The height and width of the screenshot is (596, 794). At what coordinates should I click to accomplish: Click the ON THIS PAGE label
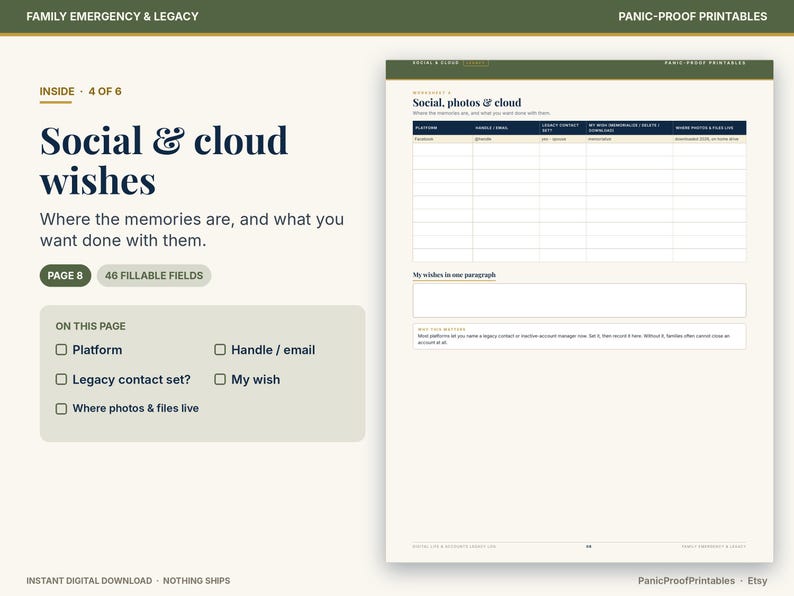pos(91,326)
